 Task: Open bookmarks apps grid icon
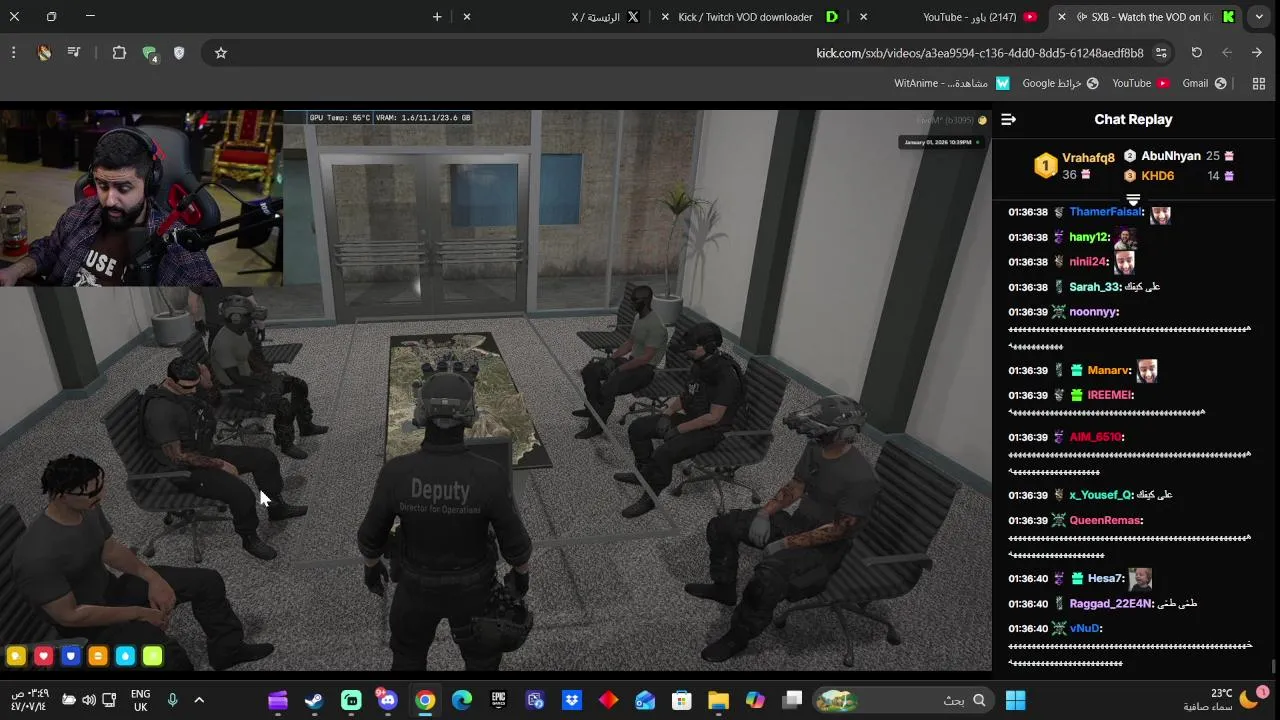pyautogui.click(x=1259, y=83)
